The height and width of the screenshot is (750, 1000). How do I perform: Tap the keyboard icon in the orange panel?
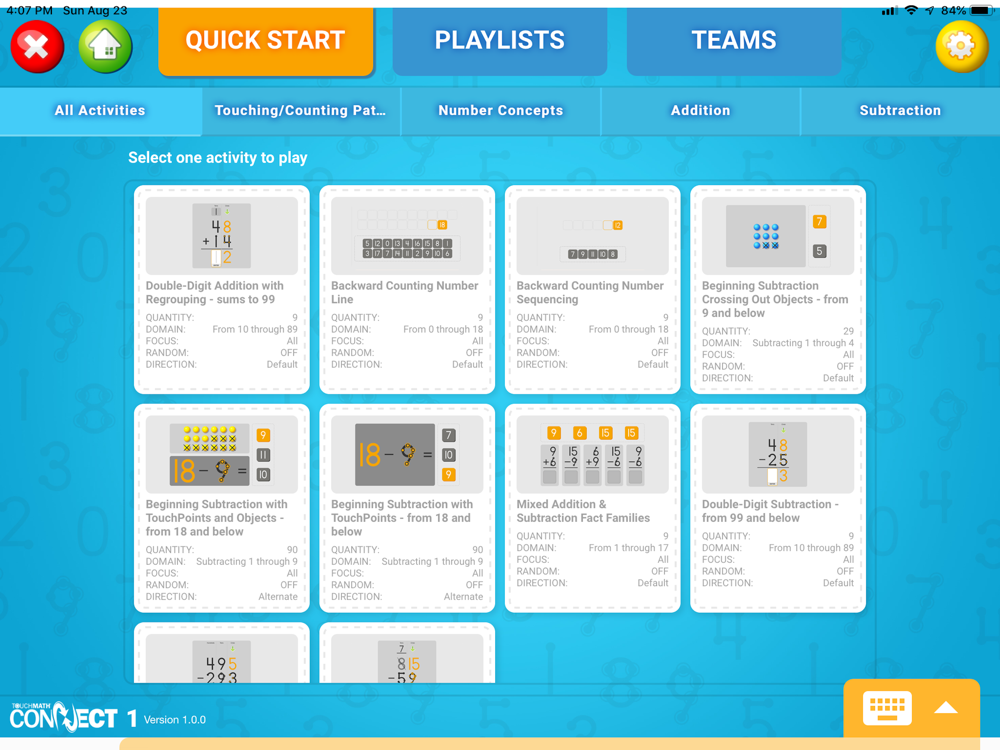click(887, 708)
